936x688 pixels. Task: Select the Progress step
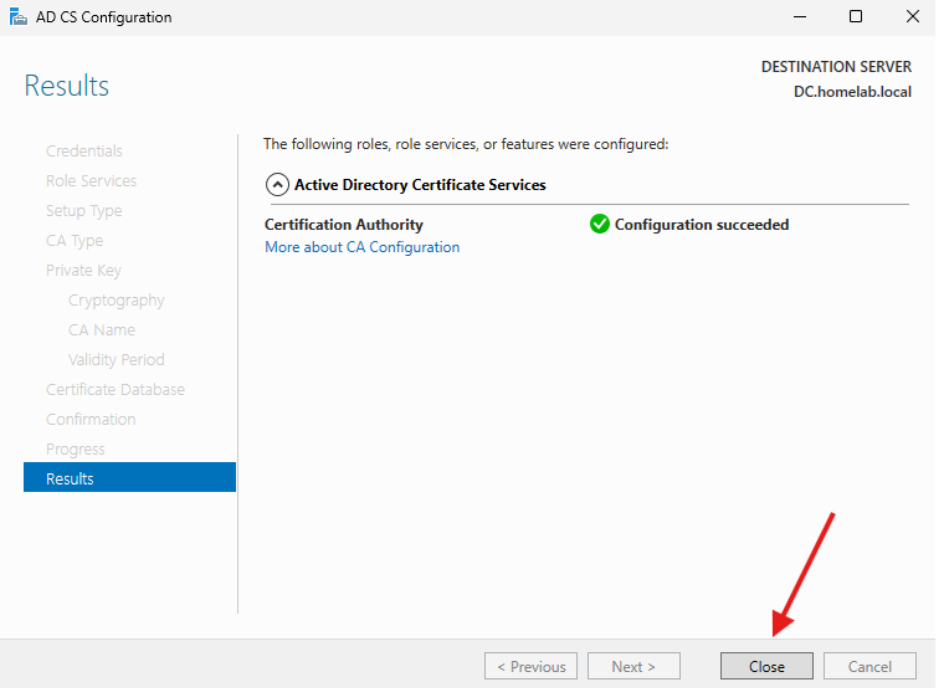[75, 448]
